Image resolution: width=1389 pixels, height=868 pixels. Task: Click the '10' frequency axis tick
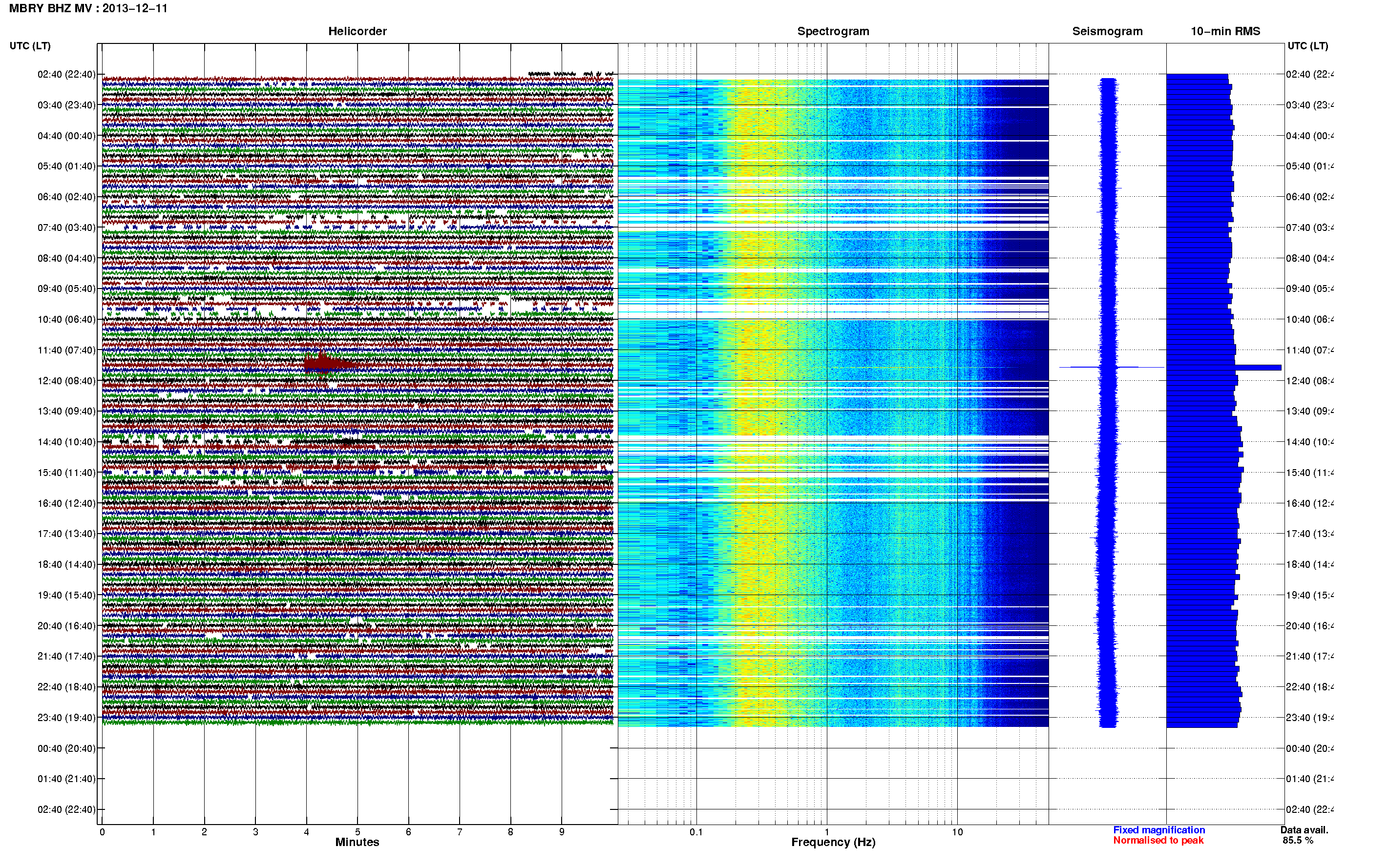(957, 832)
